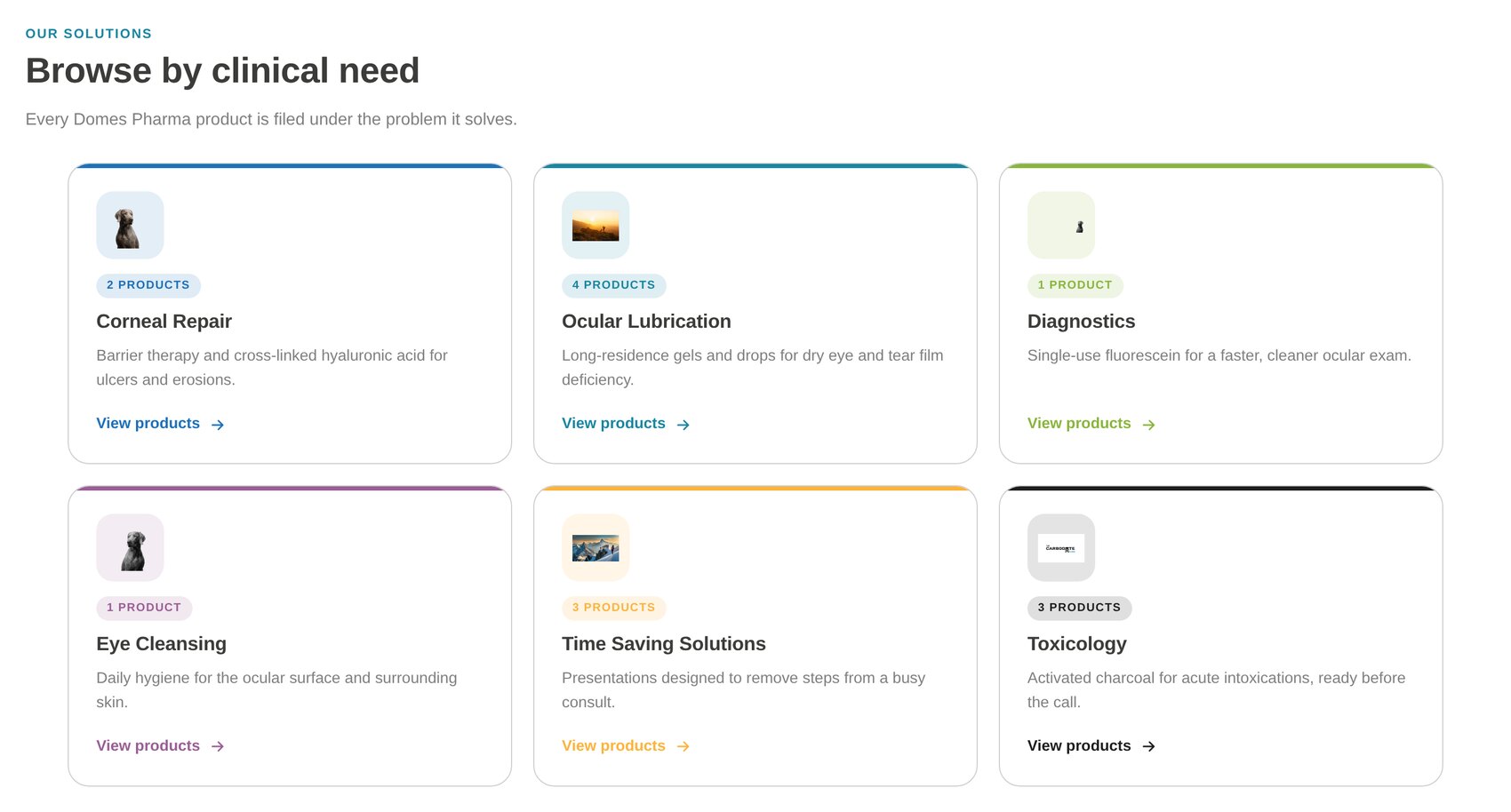Click the Ocular Lubrication sunset icon
This screenshot has height=812, width=1511.
[596, 226]
